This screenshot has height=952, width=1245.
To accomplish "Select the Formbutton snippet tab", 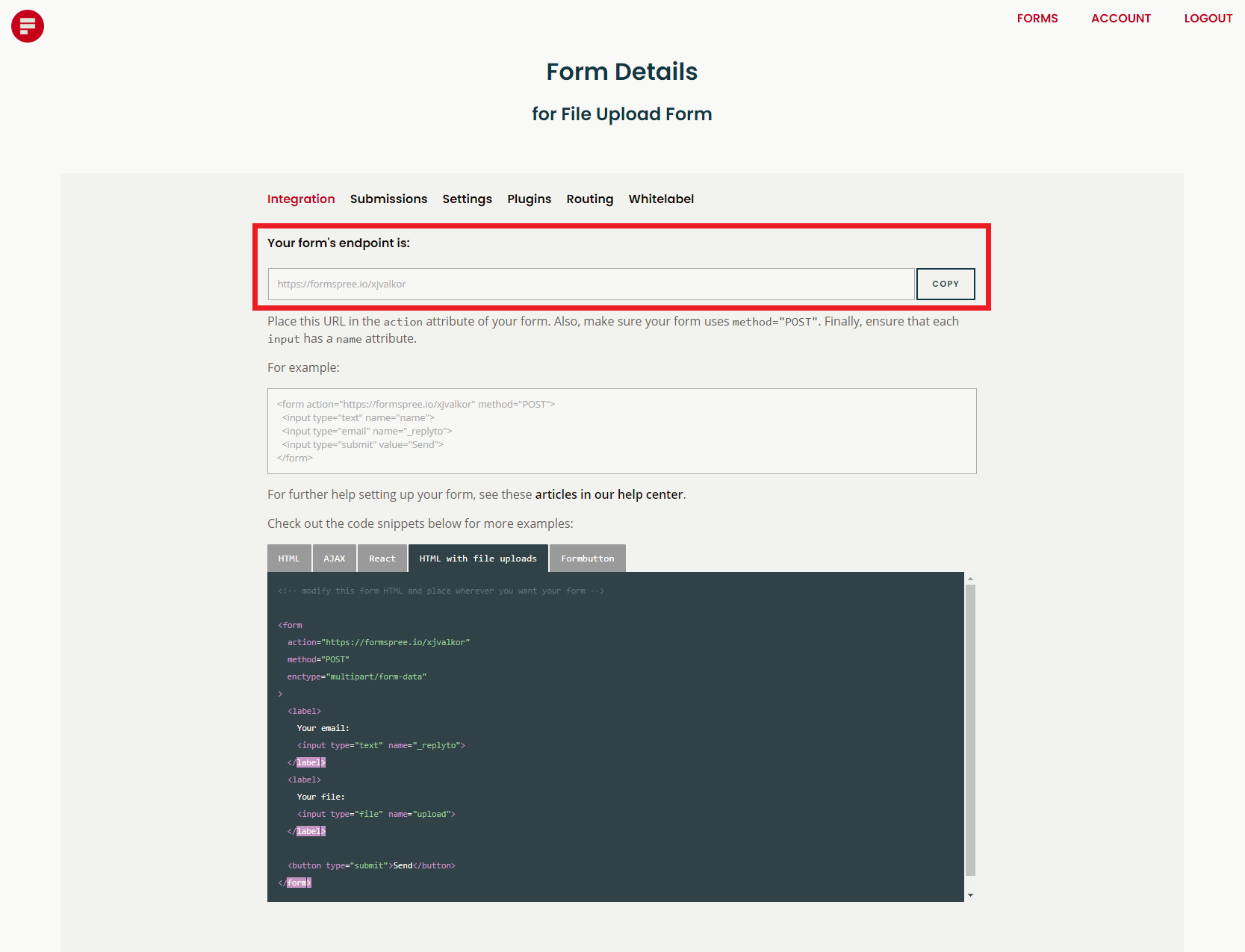I will coord(587,558).
